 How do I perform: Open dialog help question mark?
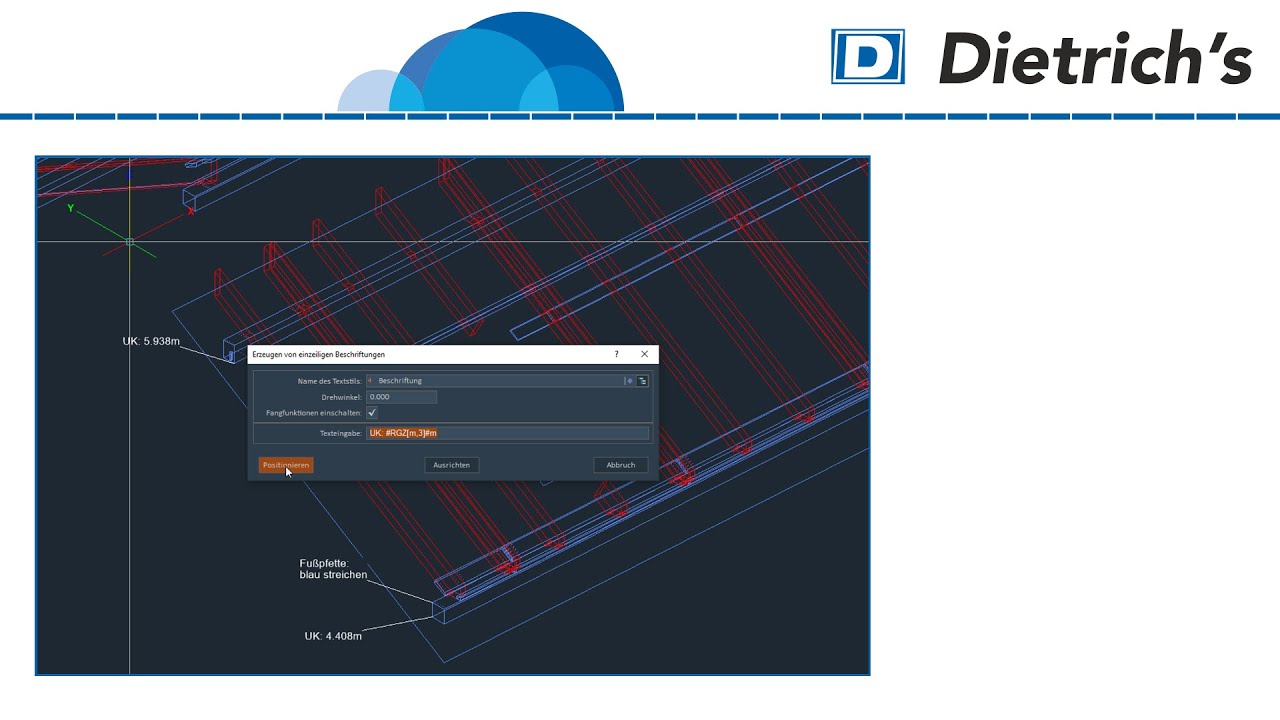[x=616, y=354]
